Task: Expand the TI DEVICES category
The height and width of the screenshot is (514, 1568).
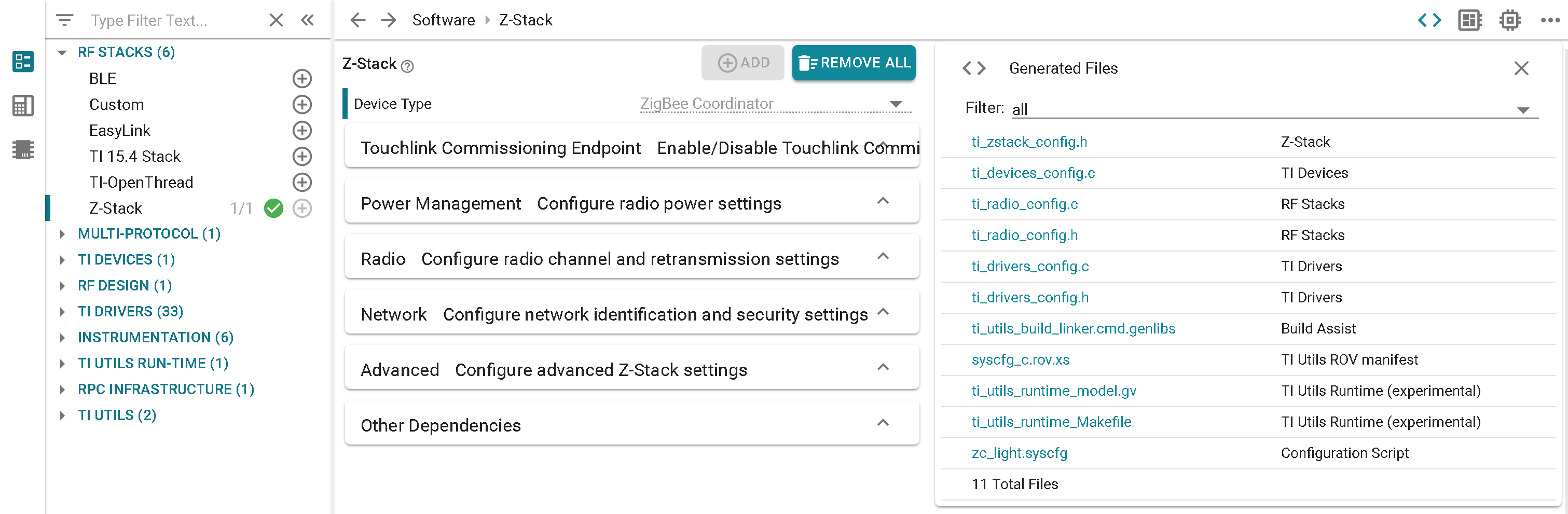Action: point(62,260)
